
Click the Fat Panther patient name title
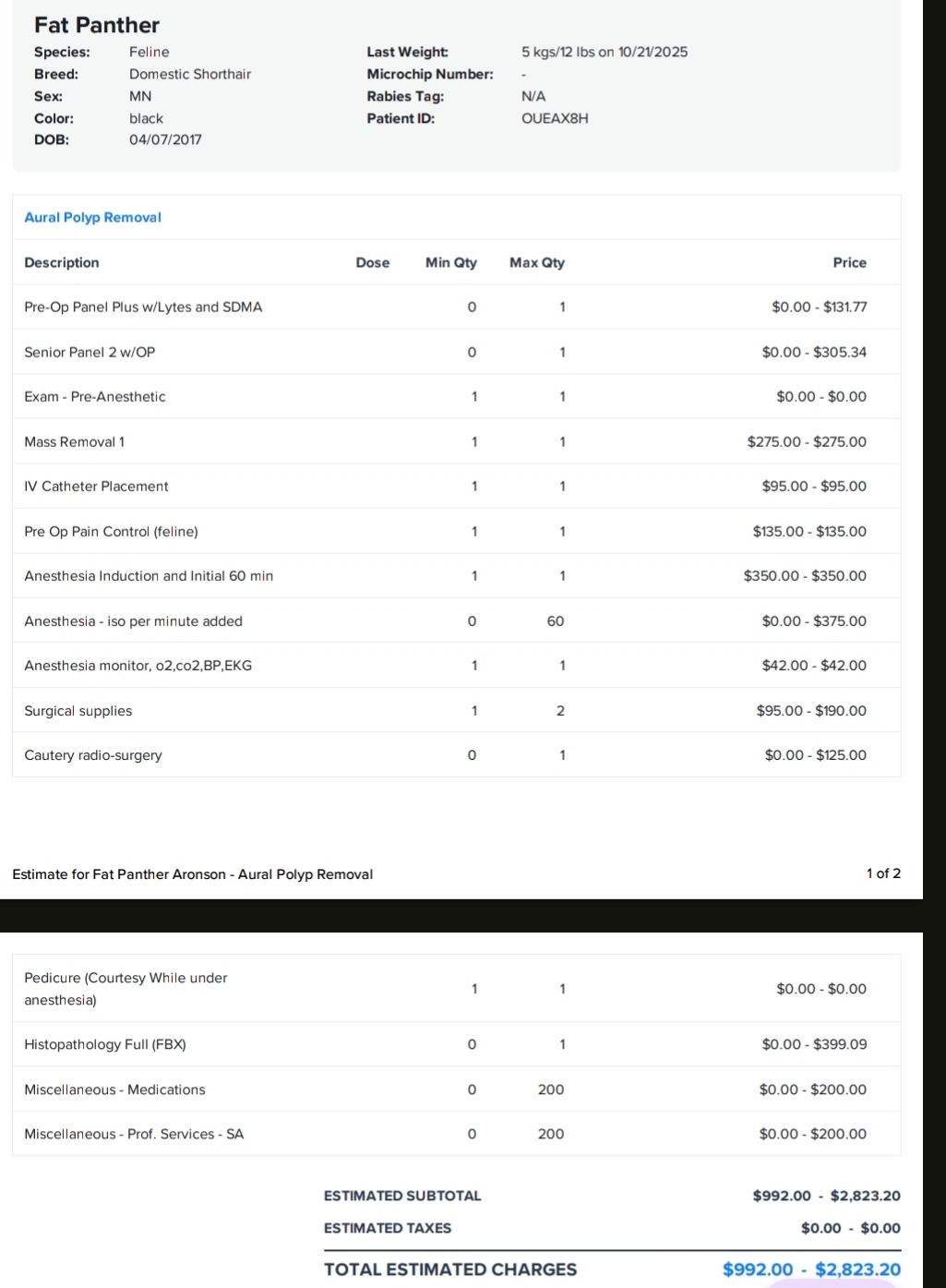click(x=97, y=25)
